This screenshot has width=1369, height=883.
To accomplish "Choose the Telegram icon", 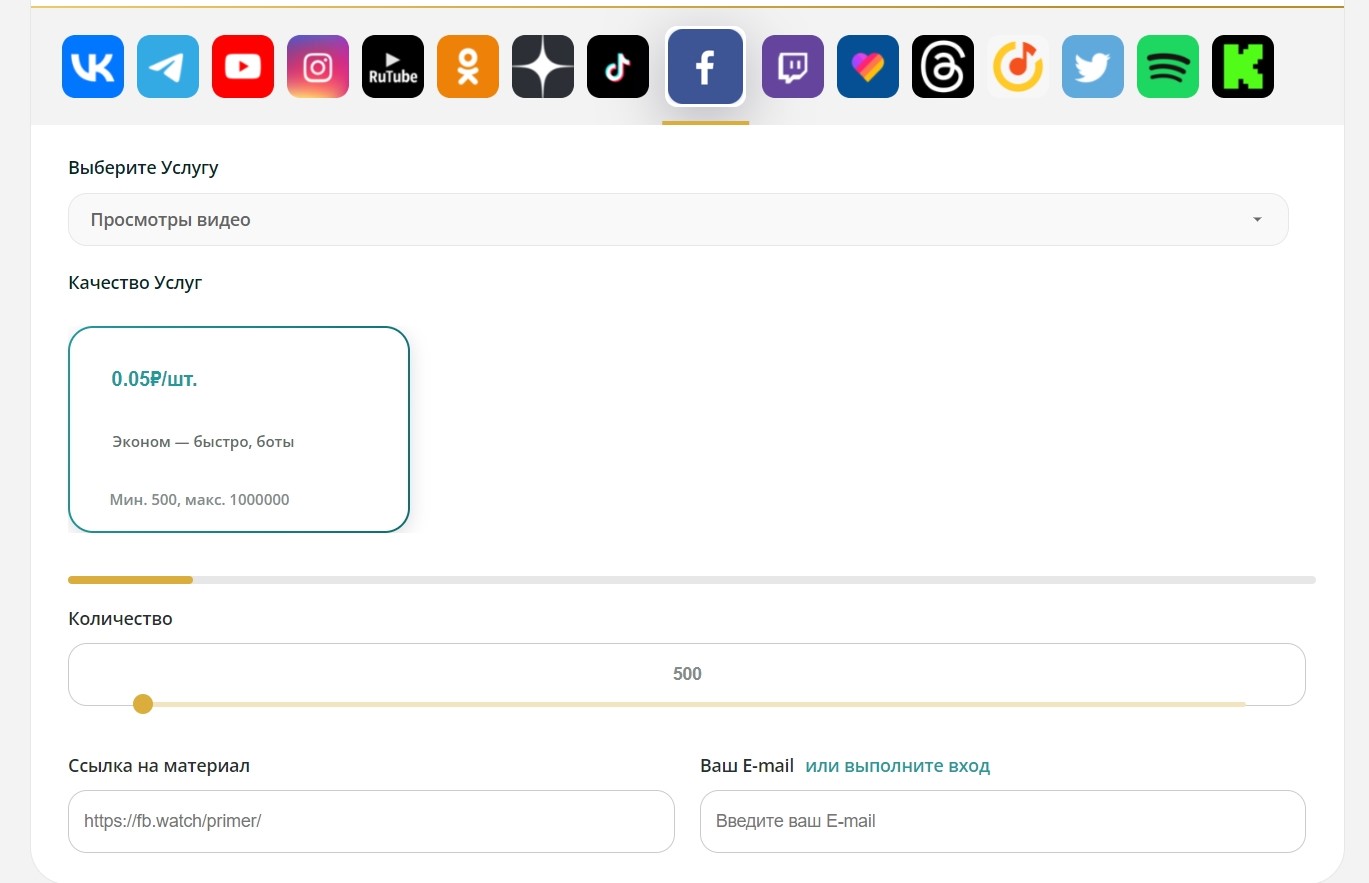I will click(x=168, y=67).
